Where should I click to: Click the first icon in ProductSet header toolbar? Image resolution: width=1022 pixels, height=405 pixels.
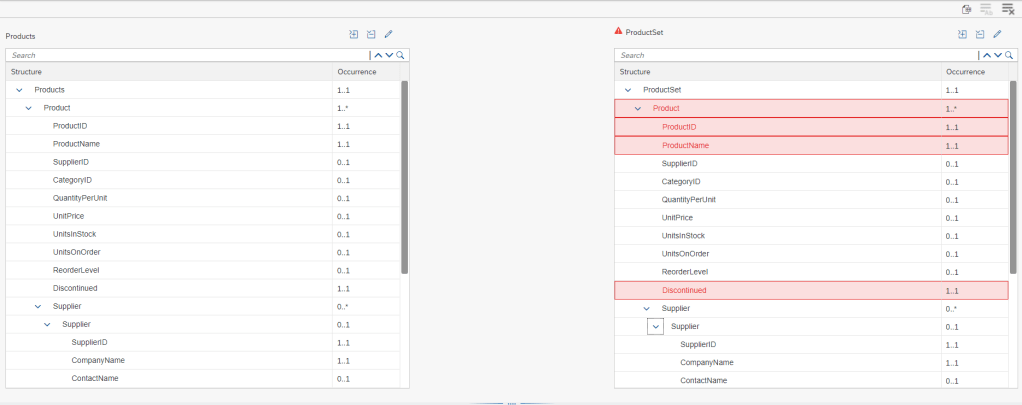point(963,34)
